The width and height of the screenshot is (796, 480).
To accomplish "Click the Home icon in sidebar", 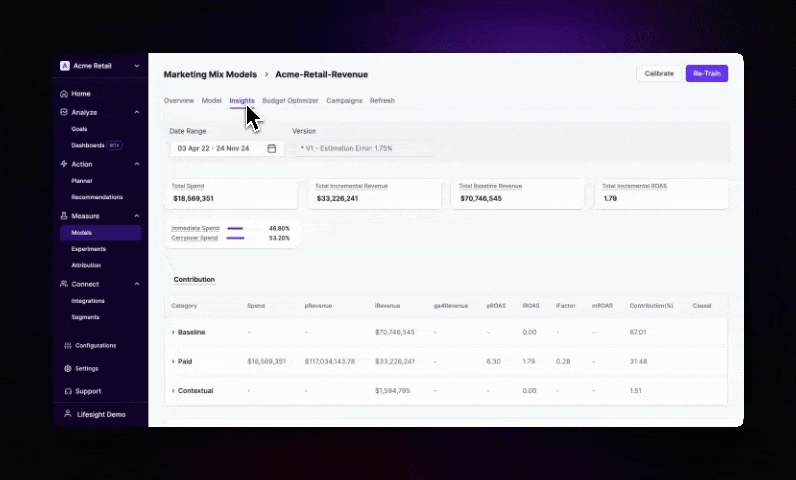I will 64,94.
